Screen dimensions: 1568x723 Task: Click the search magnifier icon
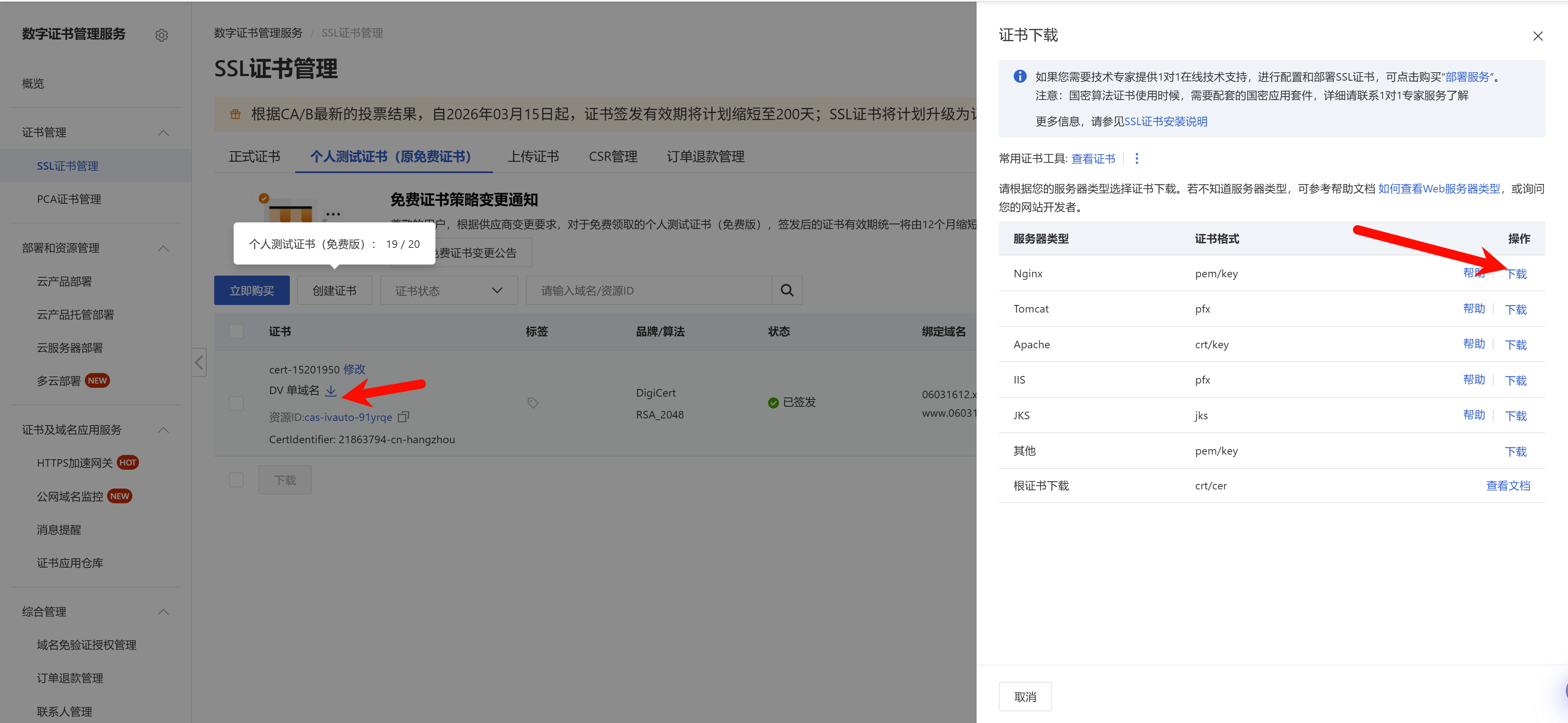tap(786, 290)
